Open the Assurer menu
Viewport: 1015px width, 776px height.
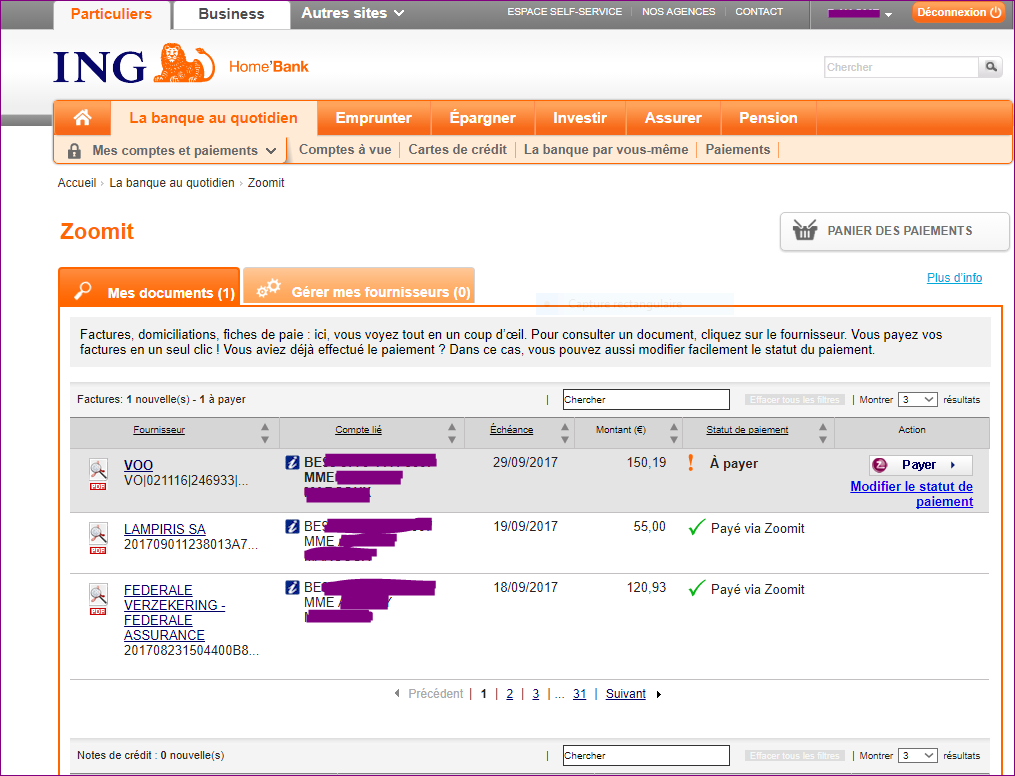tap(673, 118)
